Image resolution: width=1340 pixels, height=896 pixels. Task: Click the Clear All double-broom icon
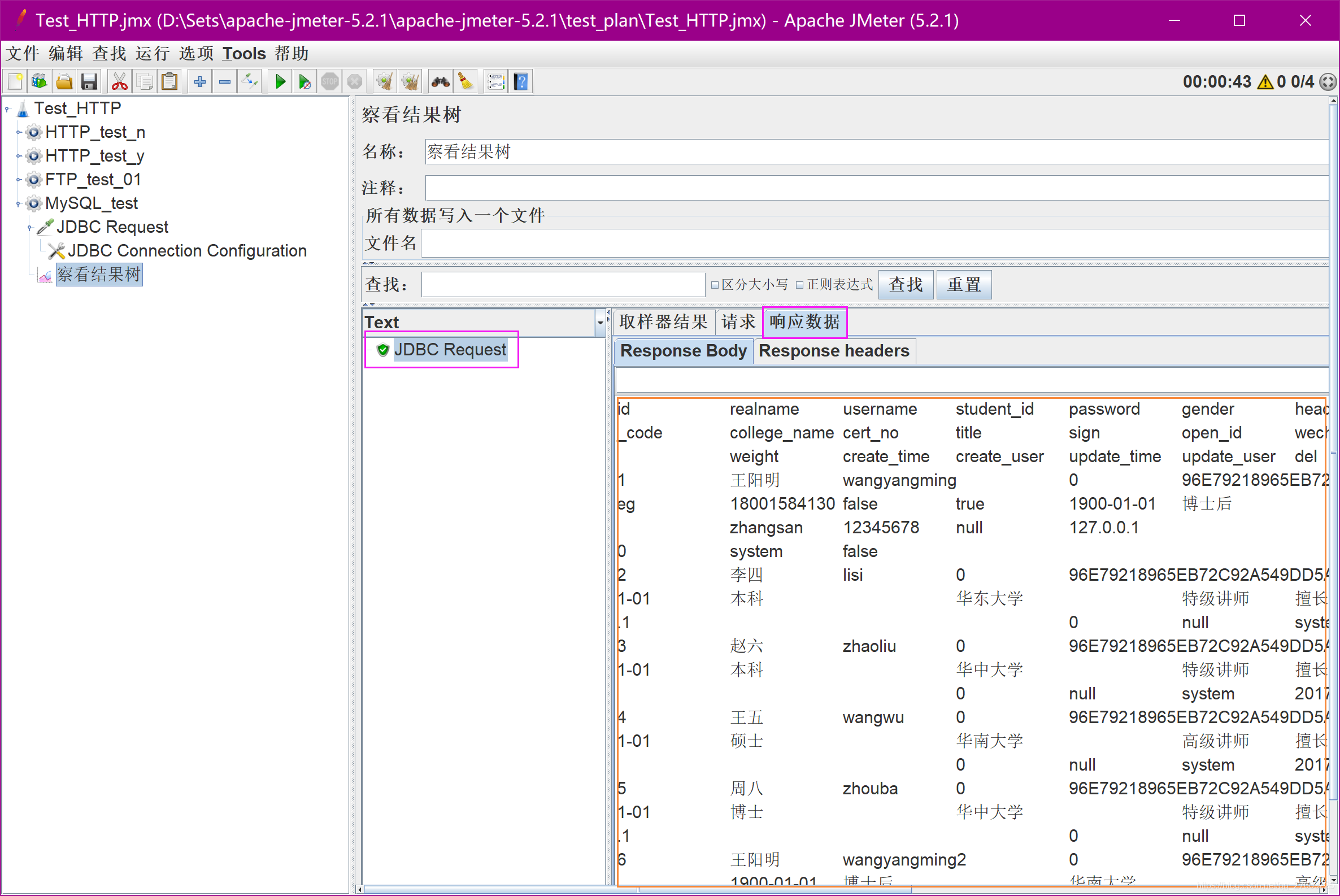point(410,82)
